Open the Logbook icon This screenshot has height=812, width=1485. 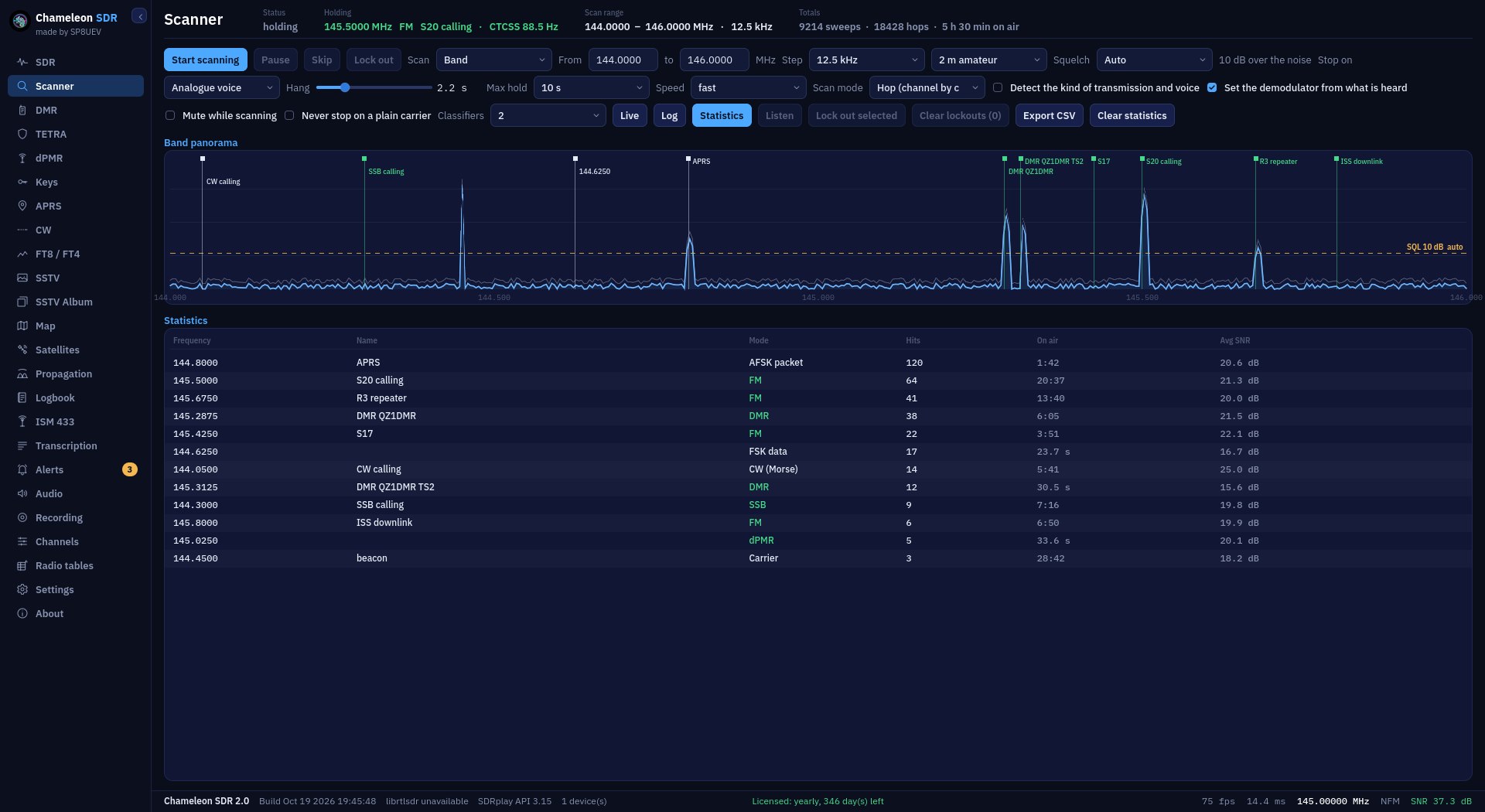[22, 397]
